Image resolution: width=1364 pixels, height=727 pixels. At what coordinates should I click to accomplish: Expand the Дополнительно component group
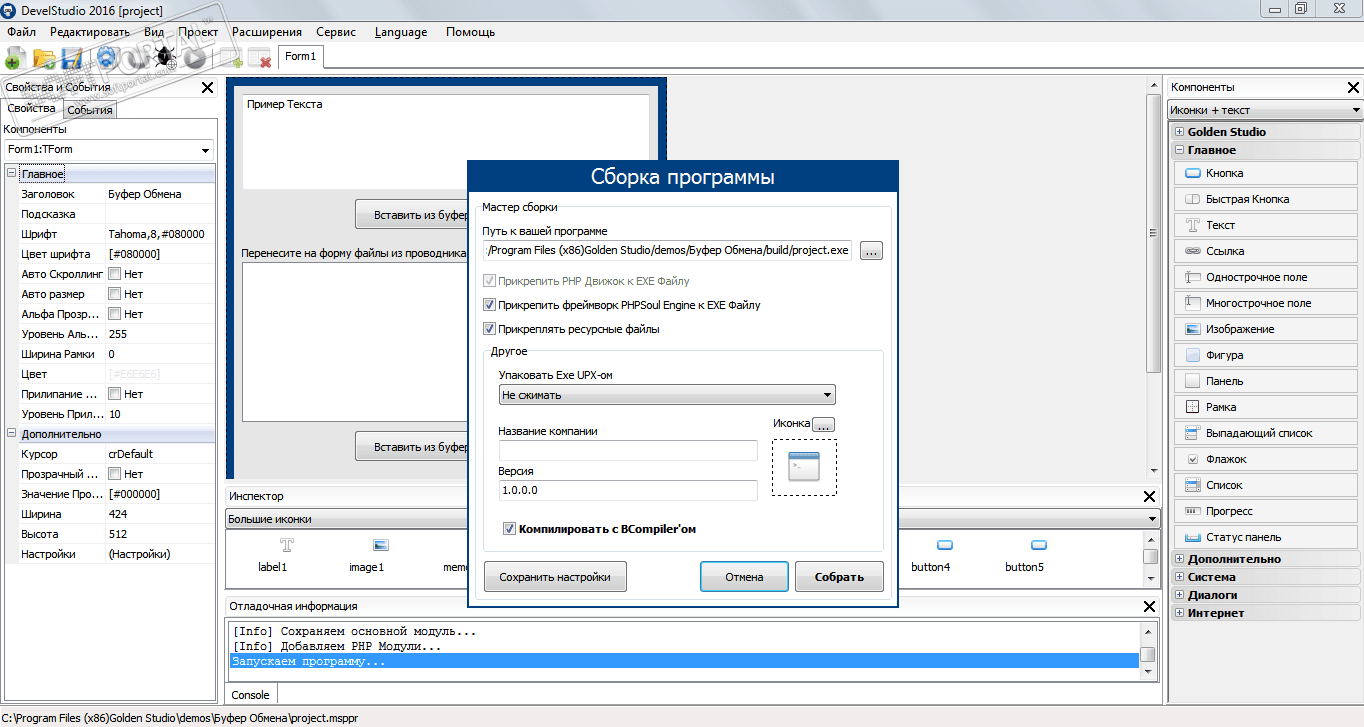tap(1180, 559)
